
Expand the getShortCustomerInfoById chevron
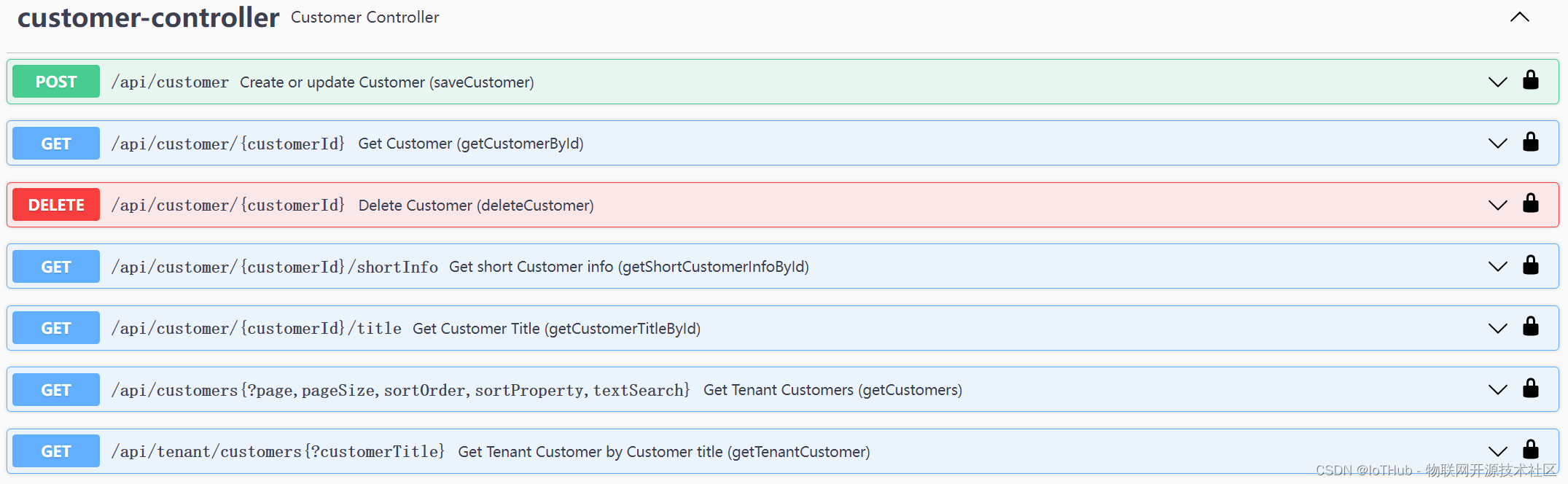click(1497, 267)
